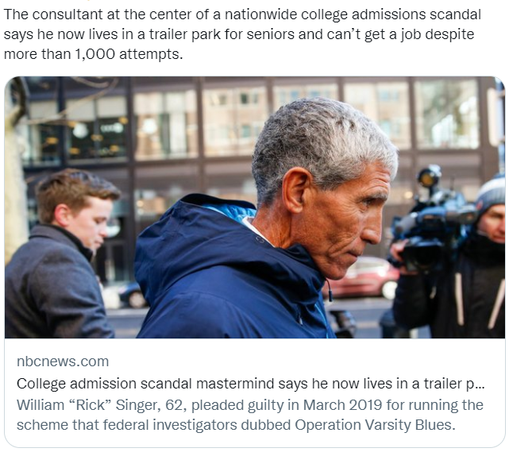Click the "Operation Varsity Blues" text
The height and width of the screenshot is (453, 509).
point(375,425)
